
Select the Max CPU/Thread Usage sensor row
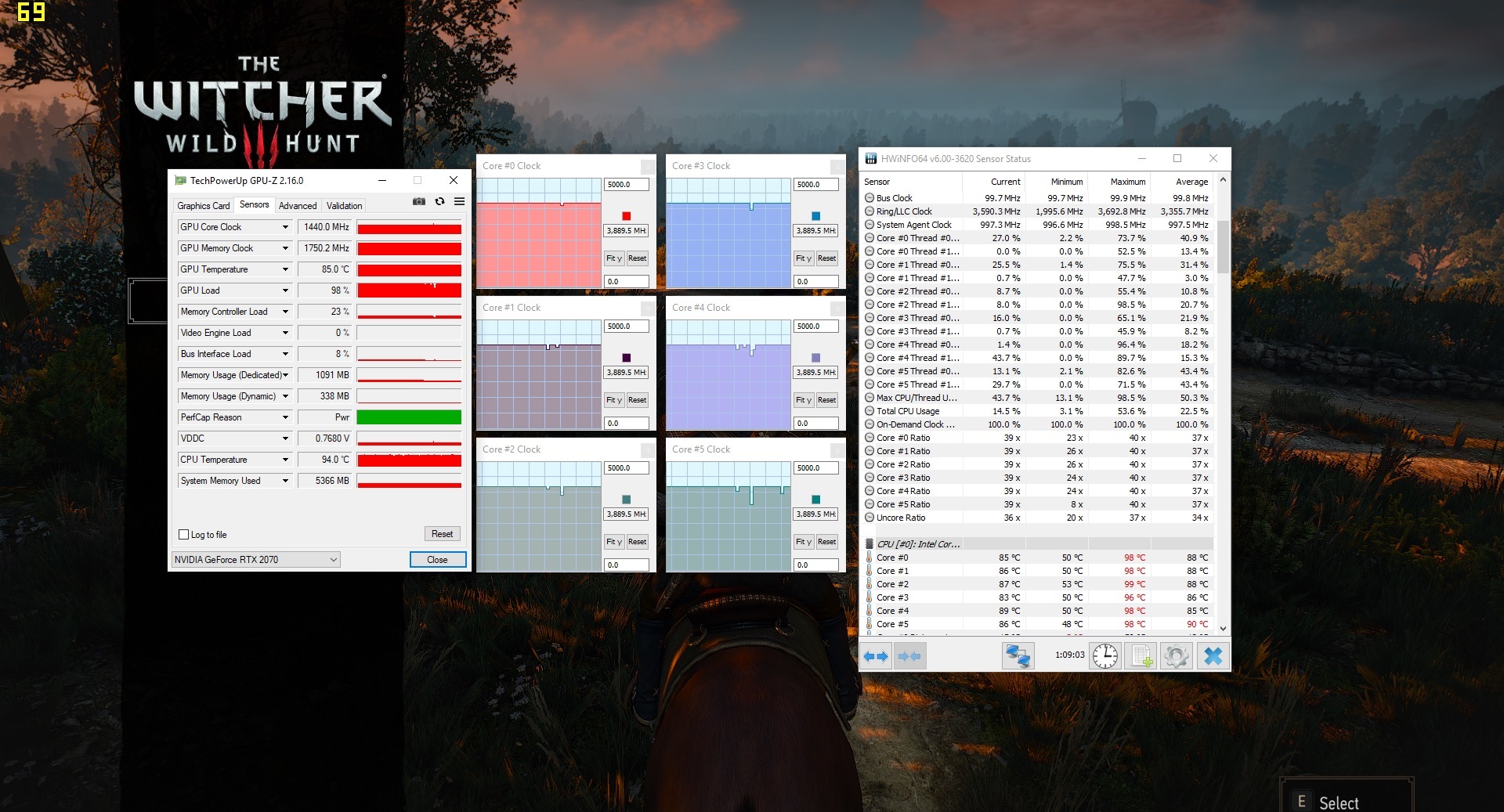click(x=1037, y=398)
